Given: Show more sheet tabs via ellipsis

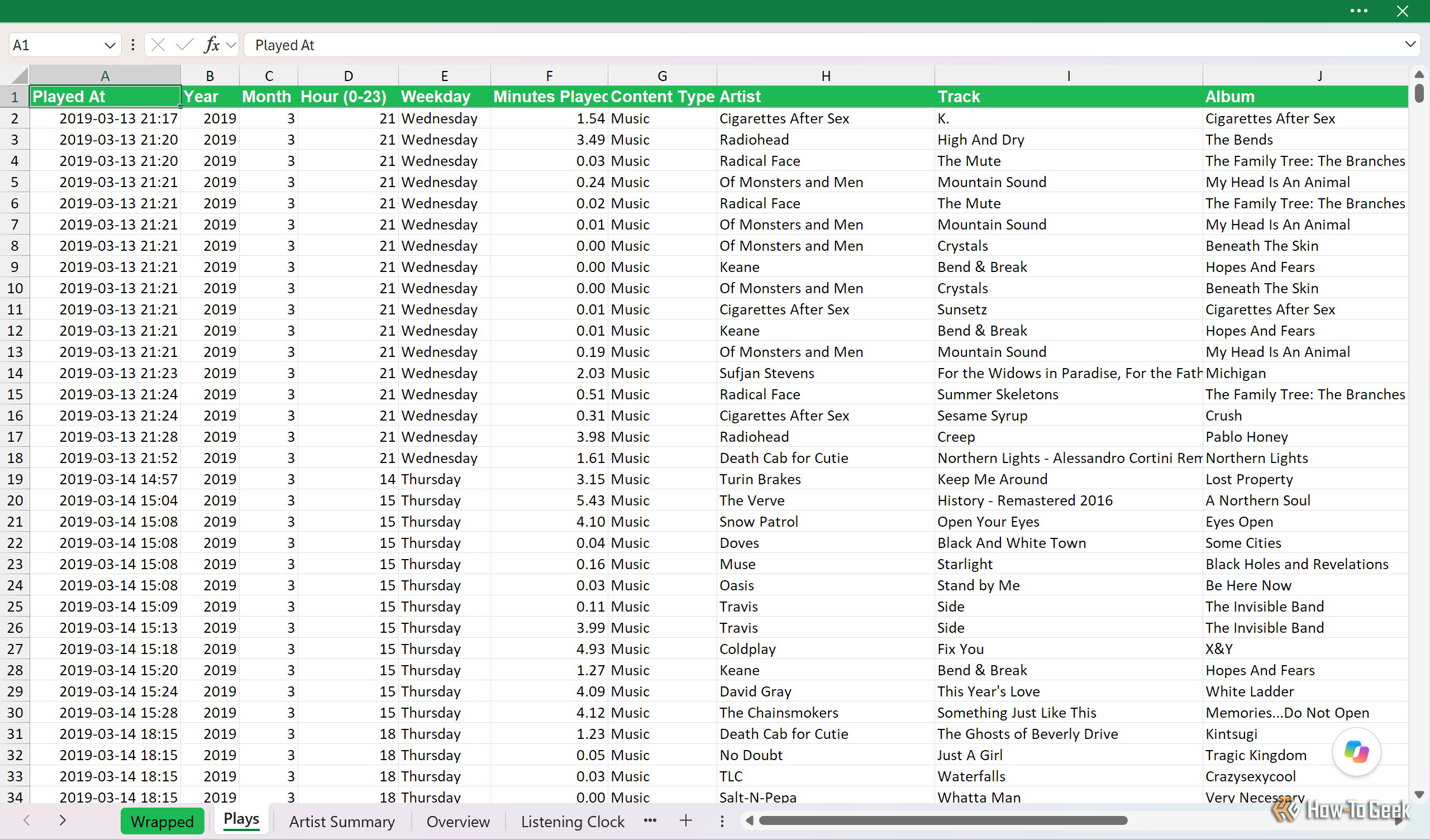Looking at the screenshot, I should 650,820.
